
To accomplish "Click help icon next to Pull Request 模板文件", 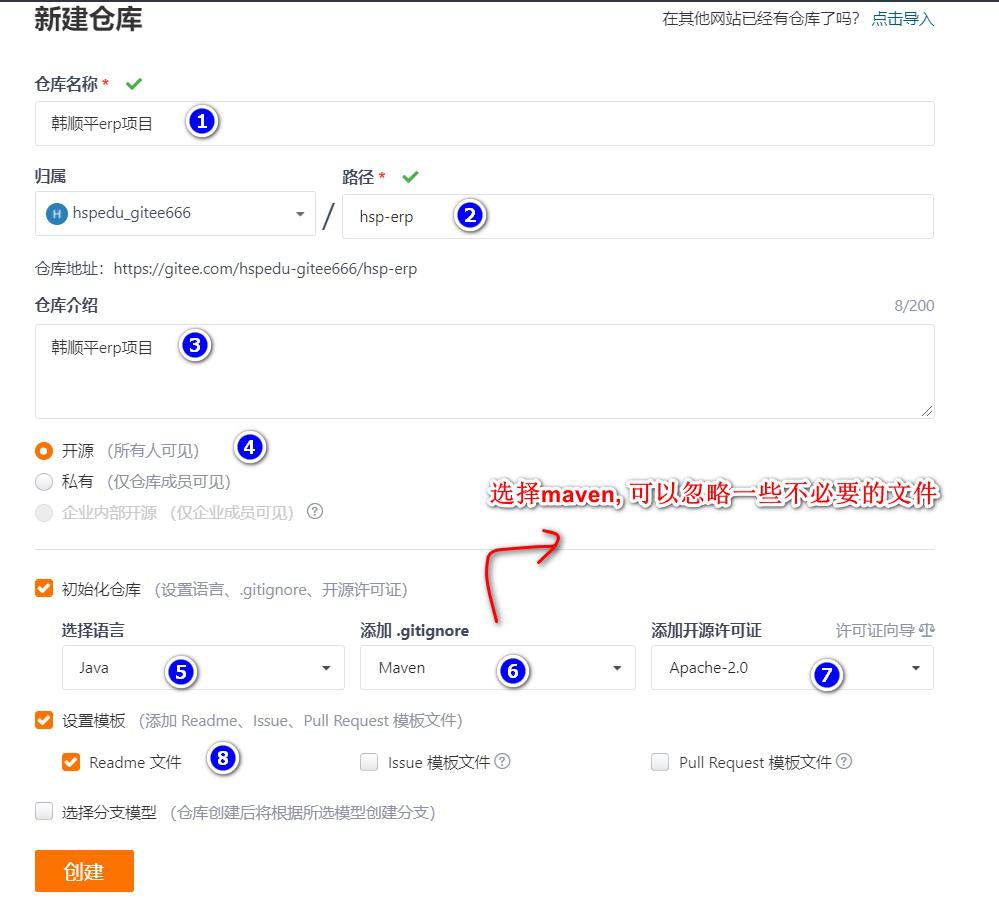I will pos(844,761).
